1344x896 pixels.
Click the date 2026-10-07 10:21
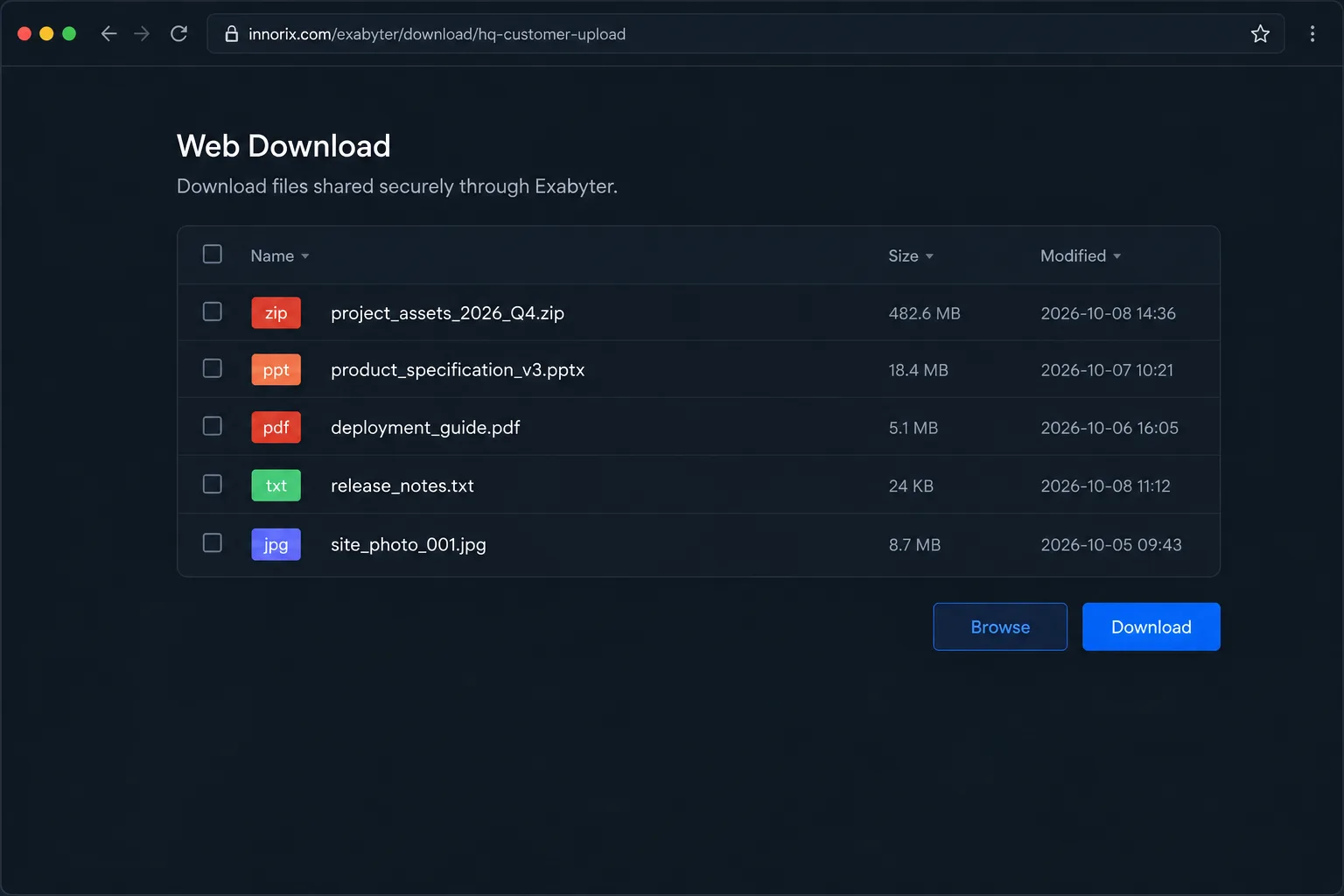coord(1107,370)
